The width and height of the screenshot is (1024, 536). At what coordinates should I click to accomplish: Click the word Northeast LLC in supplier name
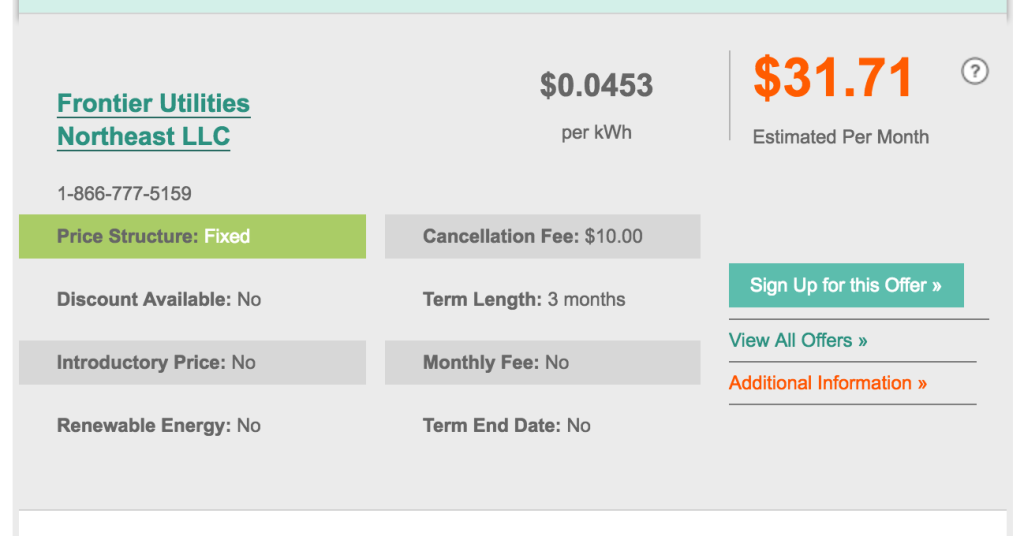coord(144,136)
